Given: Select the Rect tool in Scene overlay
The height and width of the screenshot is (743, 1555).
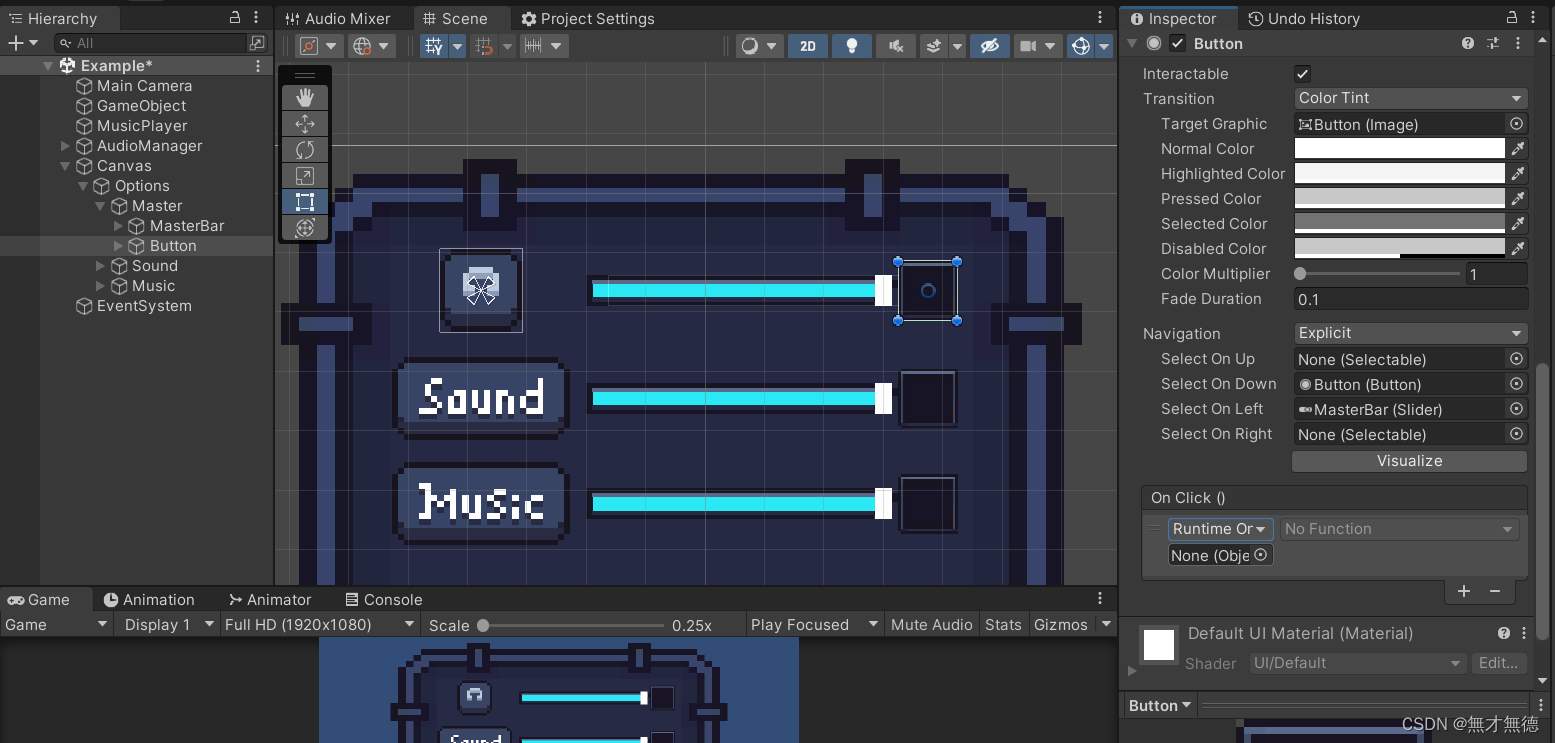Looking at the screenshot, I should (305, 202).
